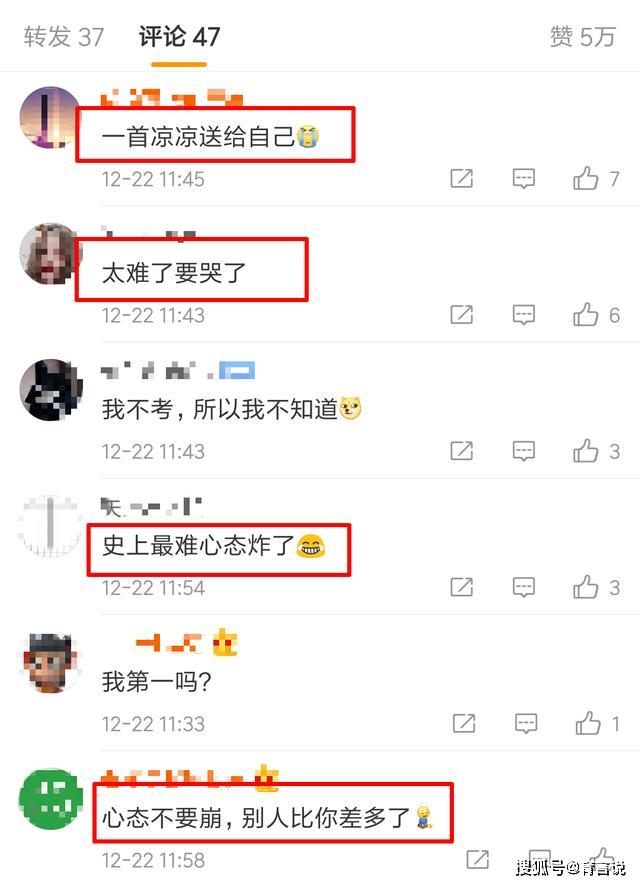The image size is (640, 885).
Task: Like the comment 我第一吗?
Action: point(588,724)
